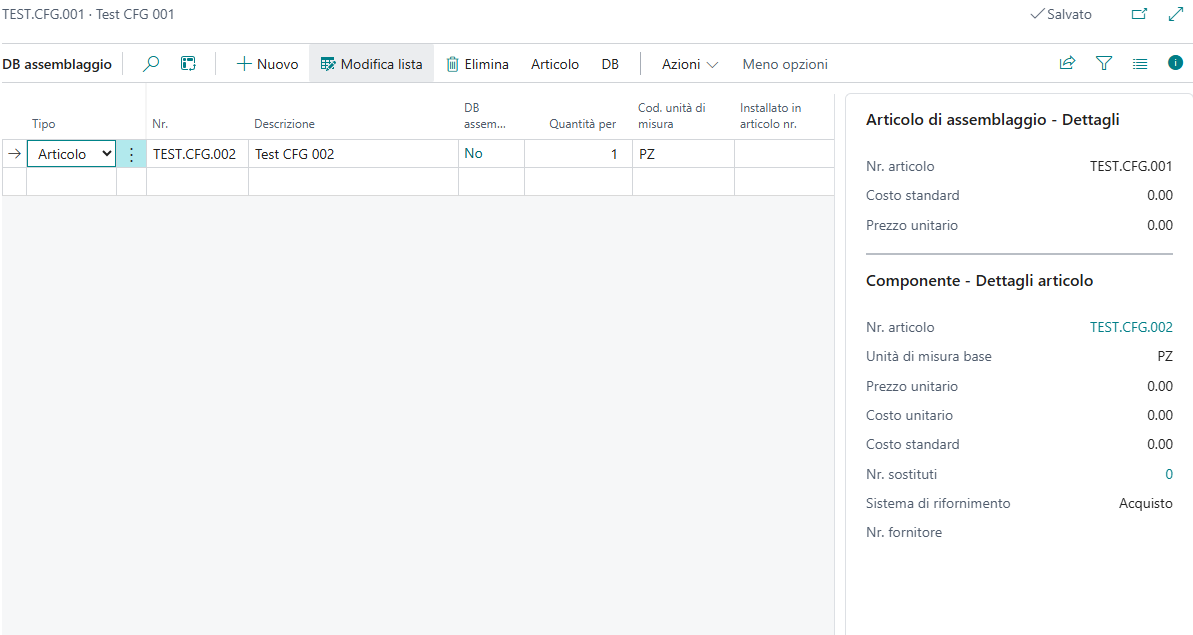Toggle the FactBox info icon

coord(1175,63)
